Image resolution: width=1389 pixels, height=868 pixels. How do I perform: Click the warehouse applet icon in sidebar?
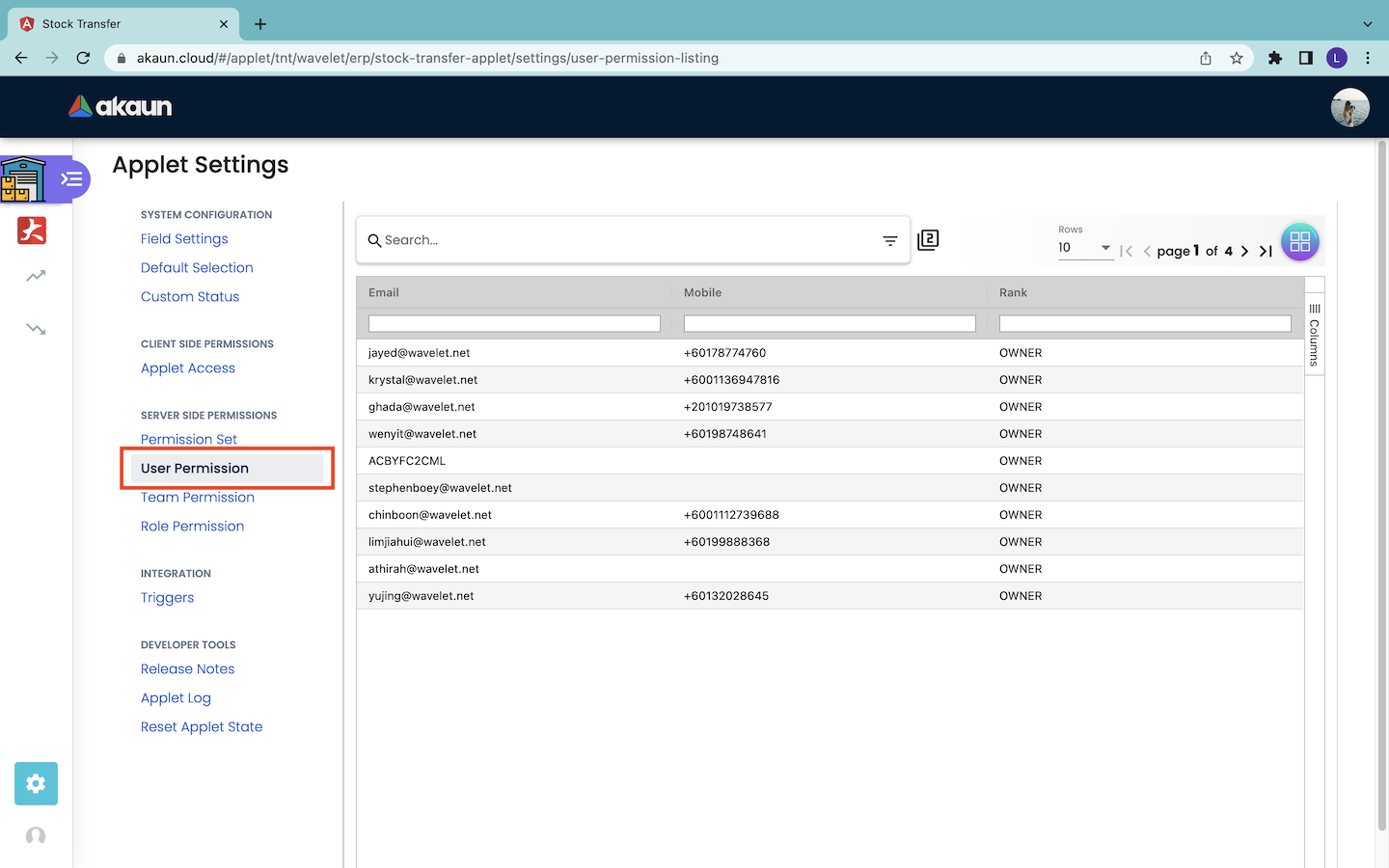[23, 179]
